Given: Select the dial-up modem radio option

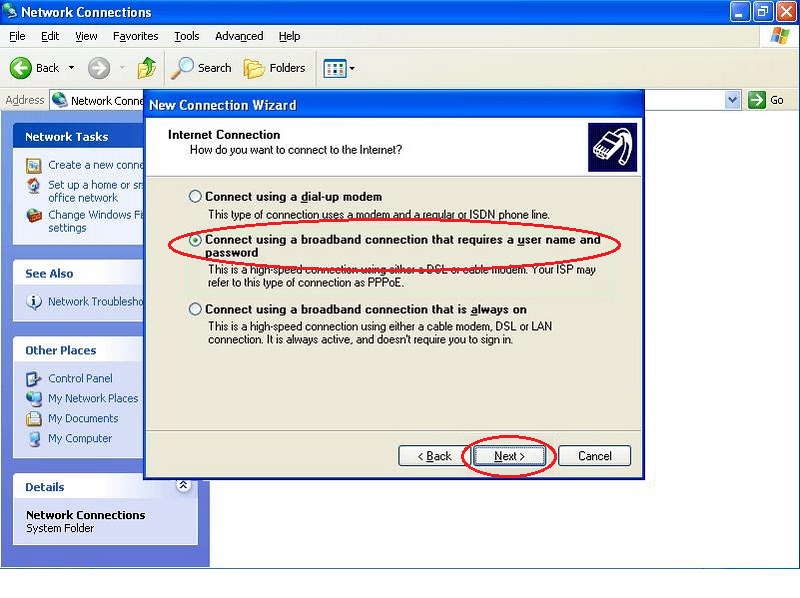Looking at the screenshot, I should pos(195,196).
